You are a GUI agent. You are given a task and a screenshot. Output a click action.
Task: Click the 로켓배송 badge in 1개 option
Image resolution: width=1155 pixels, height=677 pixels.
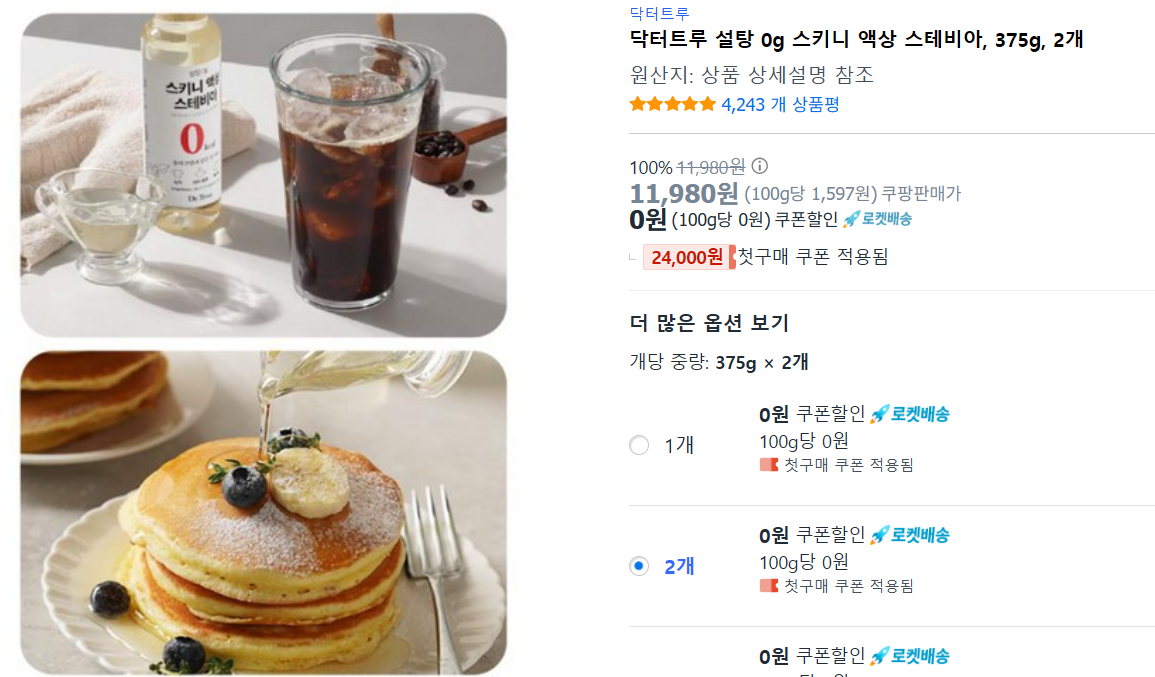(910, 414)
